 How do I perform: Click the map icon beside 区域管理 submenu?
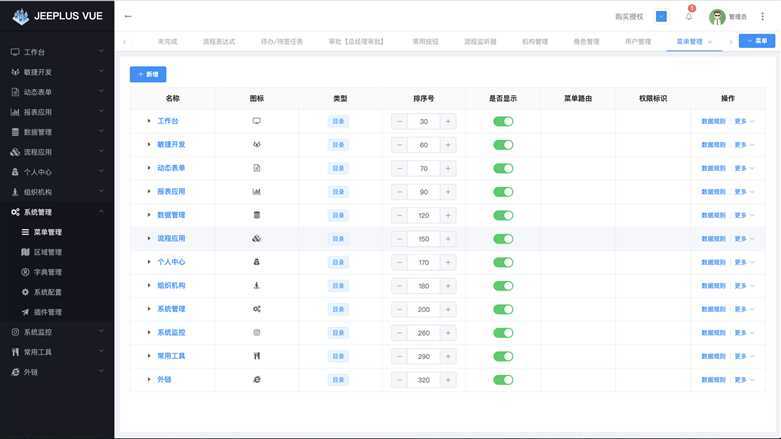coord(25,252)
